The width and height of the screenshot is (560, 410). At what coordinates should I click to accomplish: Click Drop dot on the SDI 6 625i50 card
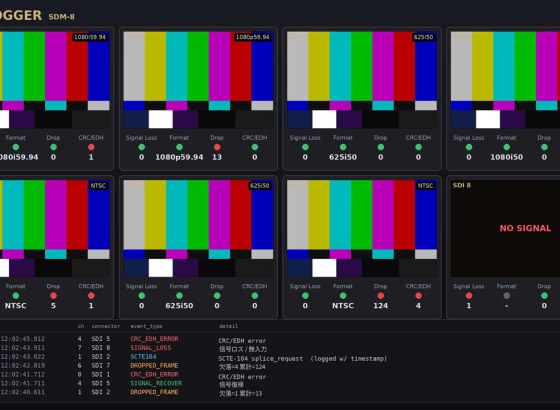[217, 296]
